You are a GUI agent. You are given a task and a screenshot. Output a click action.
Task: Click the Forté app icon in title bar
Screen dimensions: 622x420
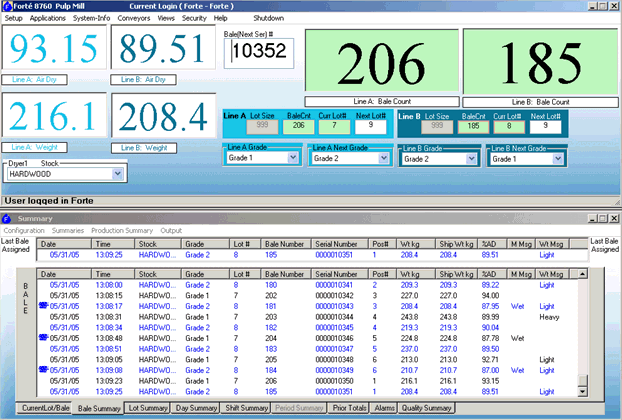[7, 6]
